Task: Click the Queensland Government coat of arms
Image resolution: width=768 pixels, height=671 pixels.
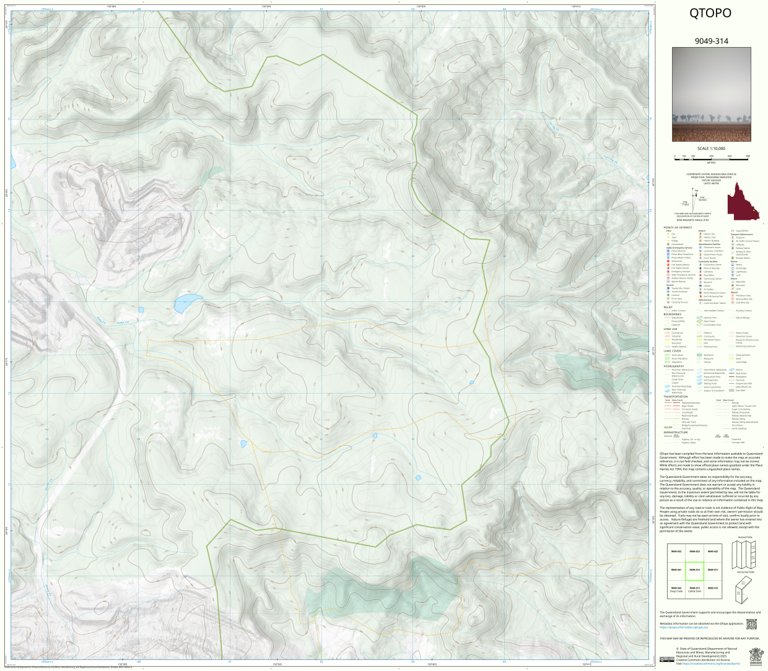Action: [x=756, y=656]
